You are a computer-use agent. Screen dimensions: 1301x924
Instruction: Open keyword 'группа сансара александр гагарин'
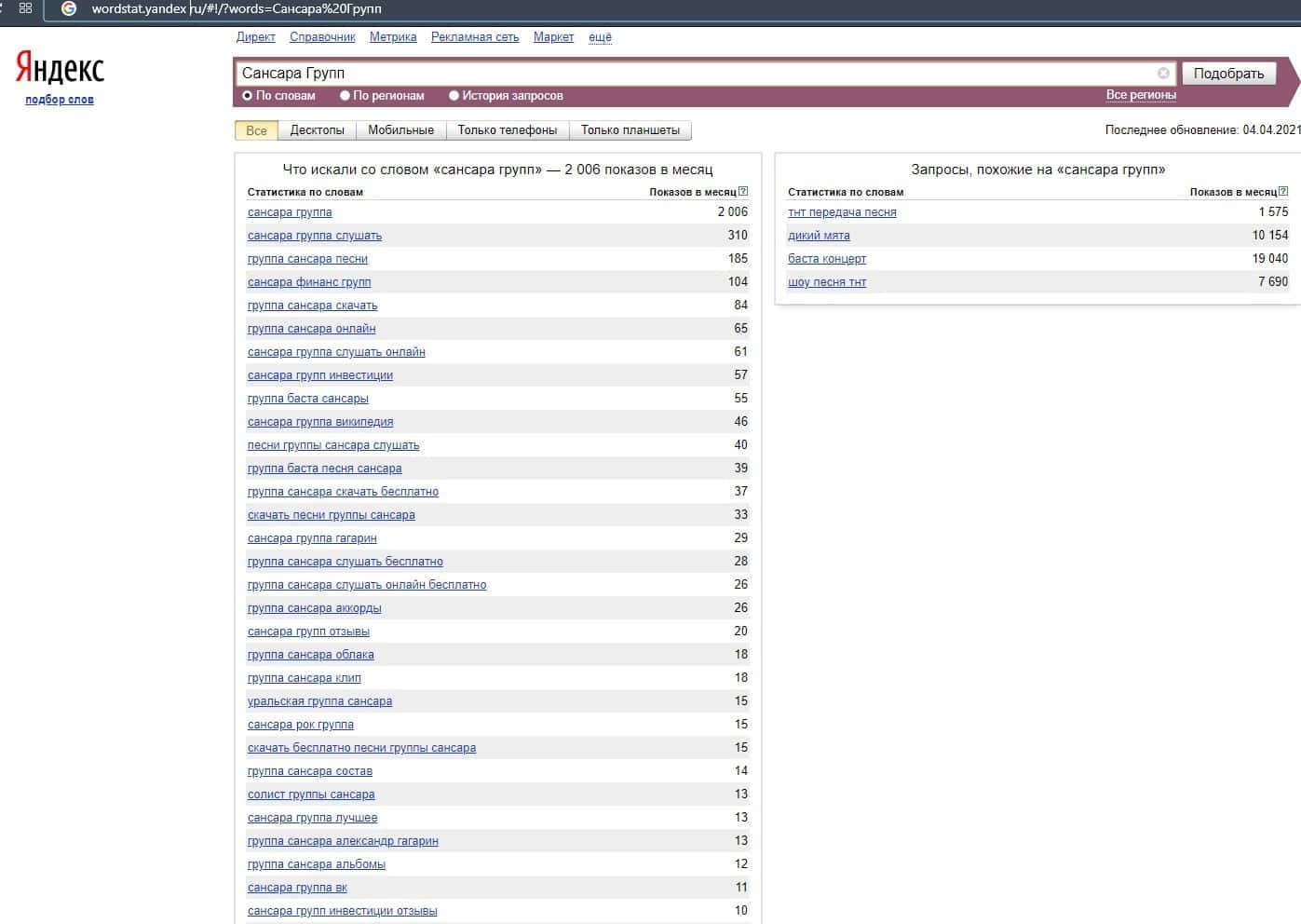coord(343,841)
